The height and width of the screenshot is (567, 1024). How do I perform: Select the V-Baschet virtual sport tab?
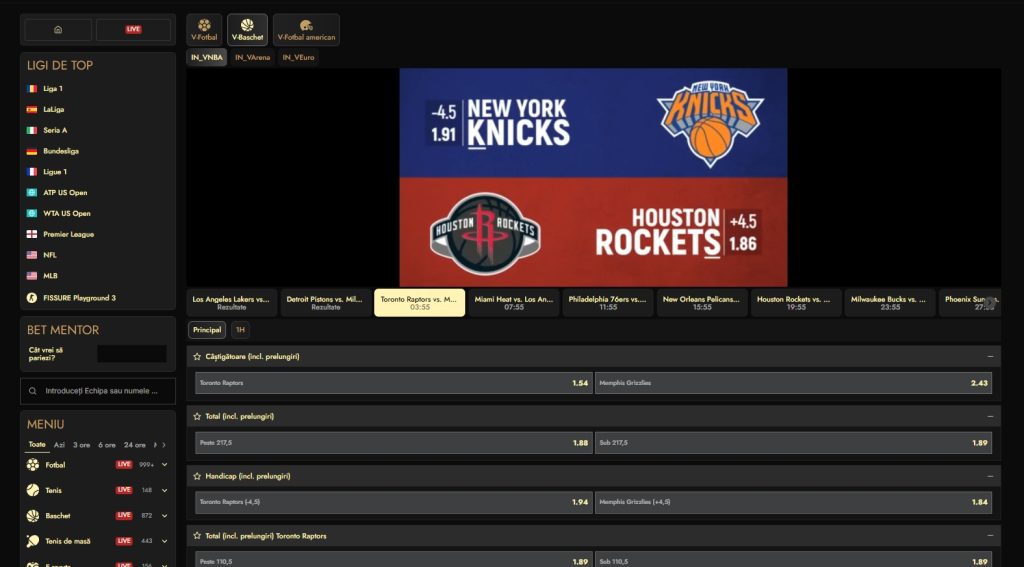pos(248,30)
